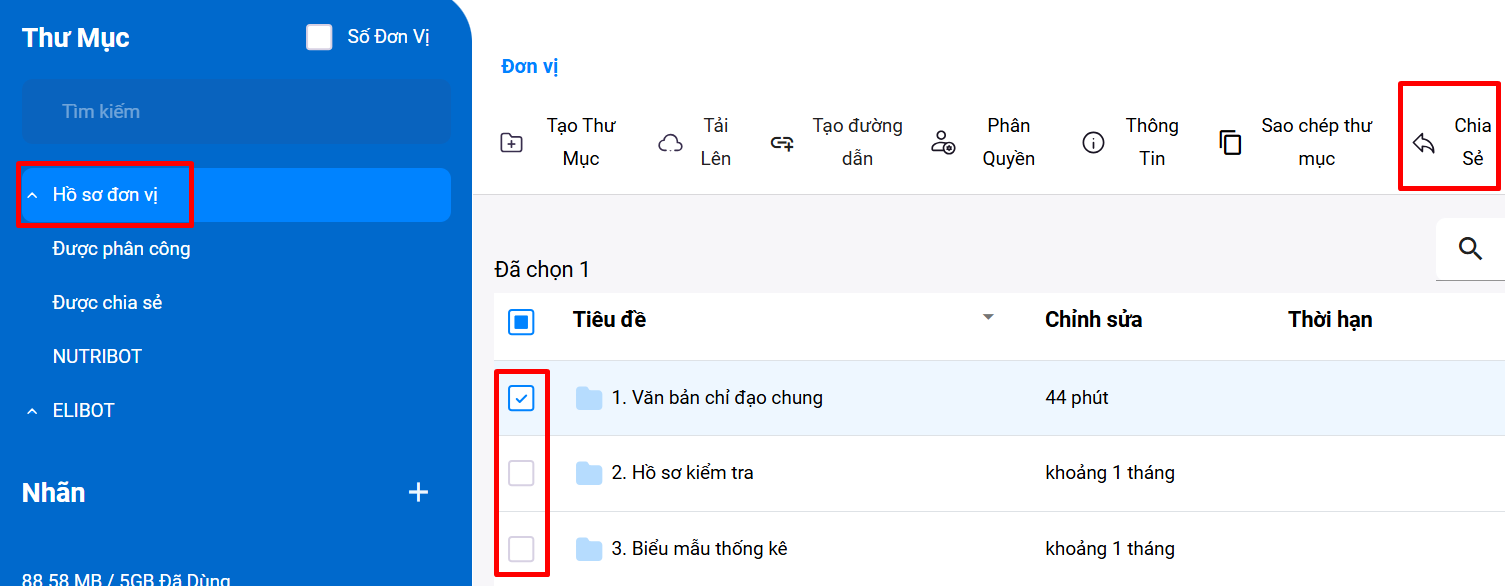
Task: Click the Chia Sẻ share arrow icon
Action: [1424, 144]
